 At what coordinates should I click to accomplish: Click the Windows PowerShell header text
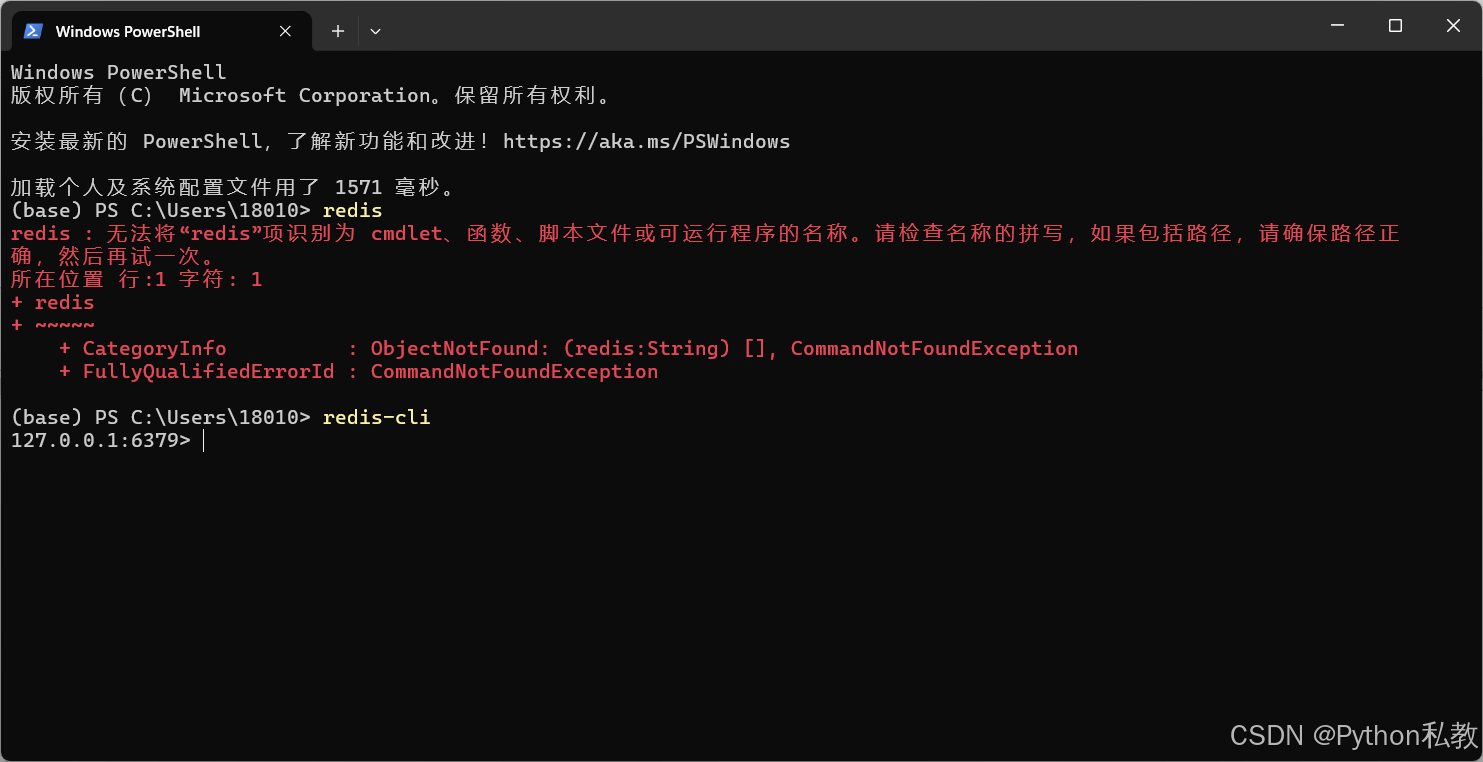(x=116, y=71)
